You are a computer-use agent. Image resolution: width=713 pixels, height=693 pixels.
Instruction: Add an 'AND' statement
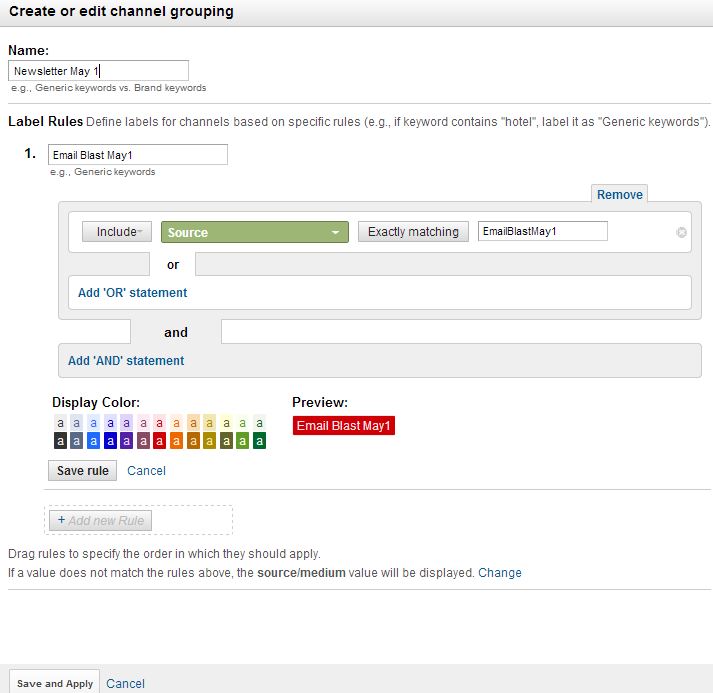[x=126, y=360]
